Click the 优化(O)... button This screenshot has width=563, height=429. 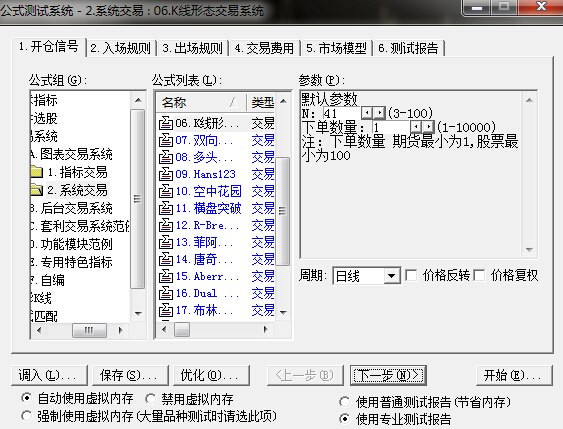pyautogui.click(x=211, y=376)
